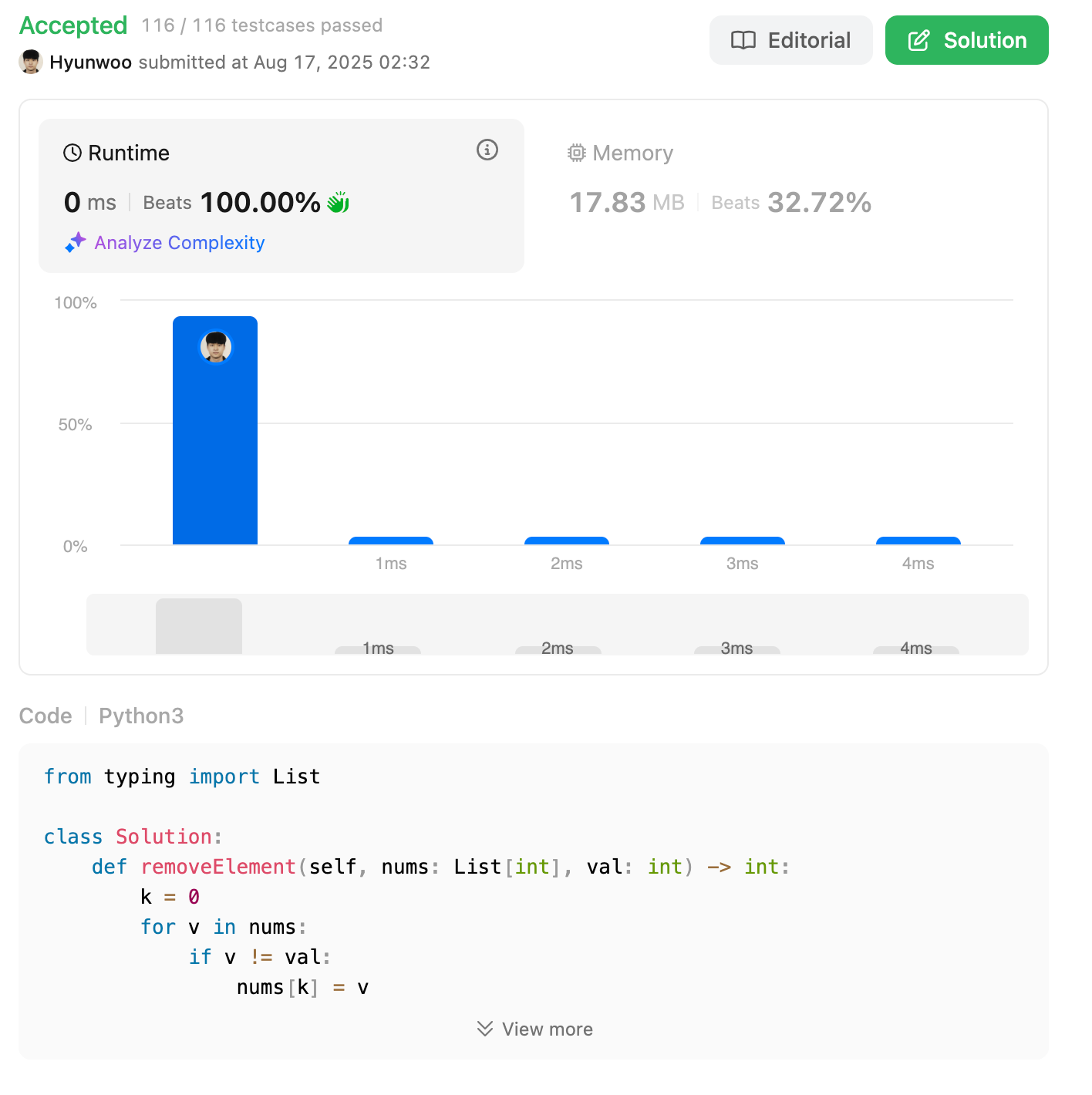Click the sparkle icon beside Analyze Complexity
The height and width of the screenshot is (1095, 1092).
click(x=75, y=242)
